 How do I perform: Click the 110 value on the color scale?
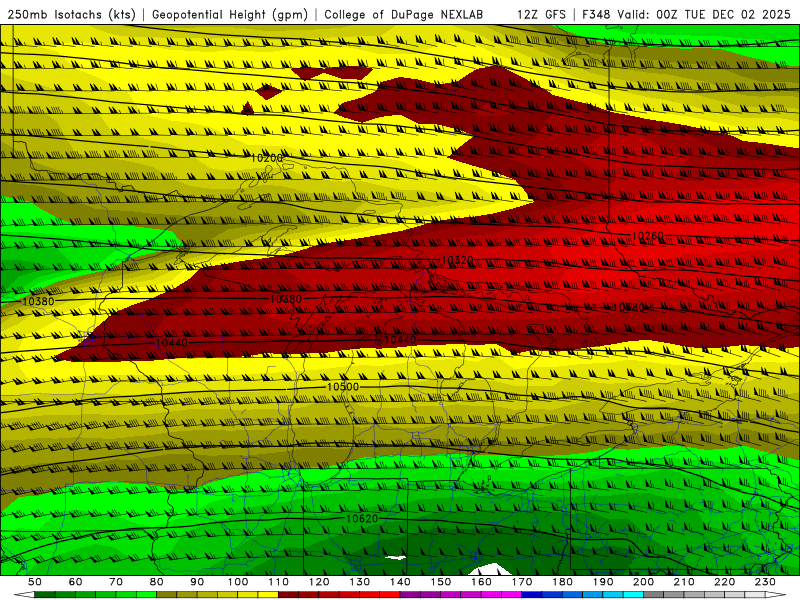click(x=279, y=582)
